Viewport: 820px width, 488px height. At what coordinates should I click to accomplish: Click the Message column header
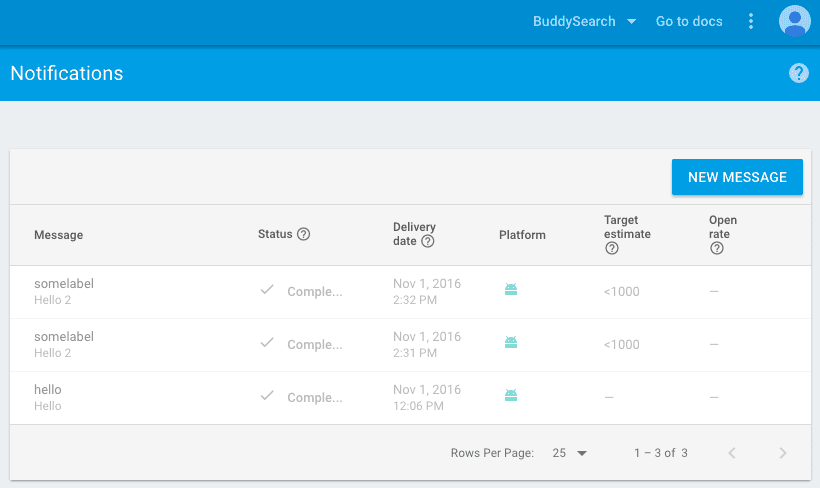[58, 235]
